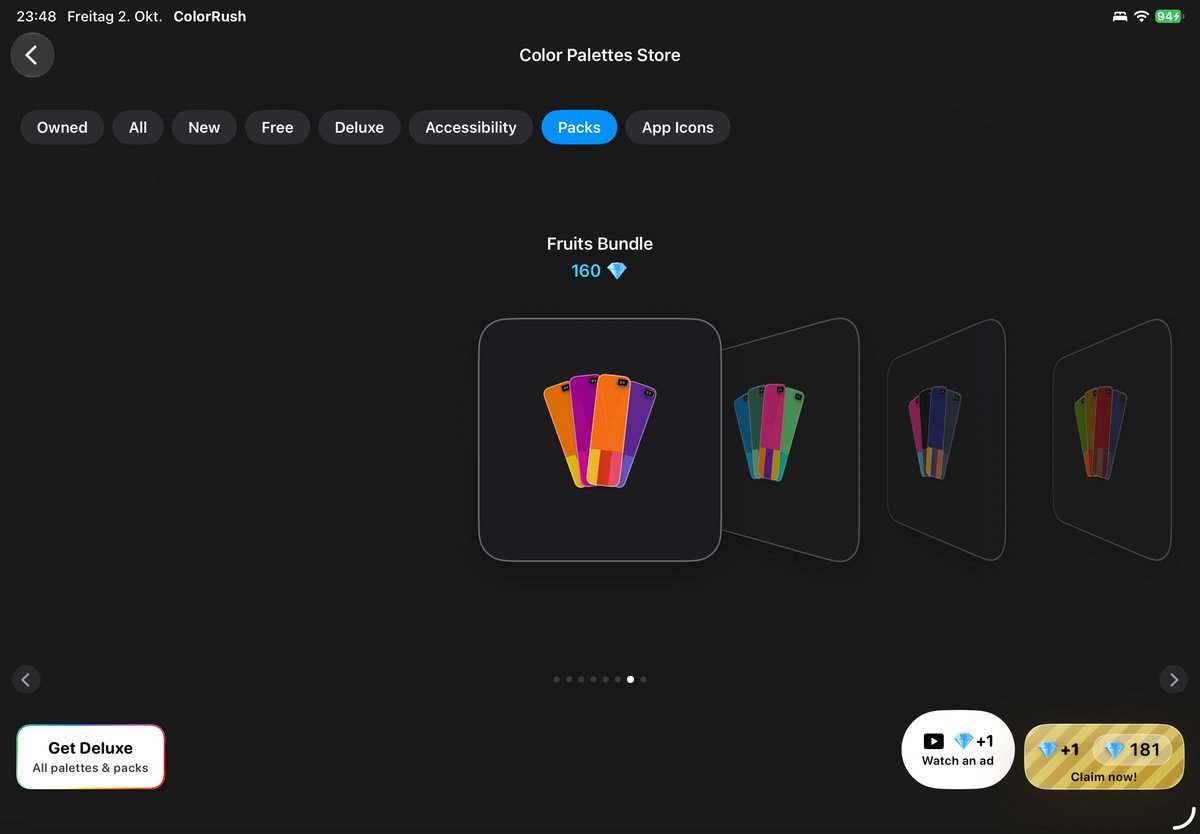This screenshot has height=834, width=1200.
Task: Select the teal-green pack card next to Fruits Bundle
Action: click(790, 440)
